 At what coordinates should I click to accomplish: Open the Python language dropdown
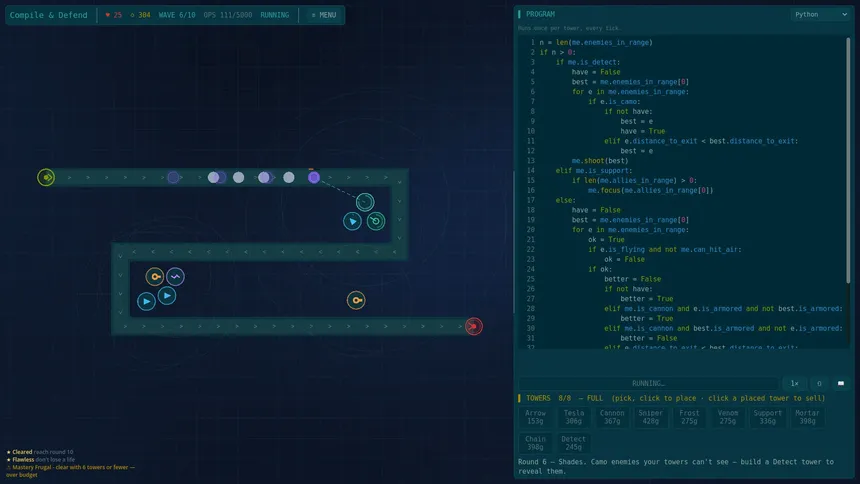821,14
